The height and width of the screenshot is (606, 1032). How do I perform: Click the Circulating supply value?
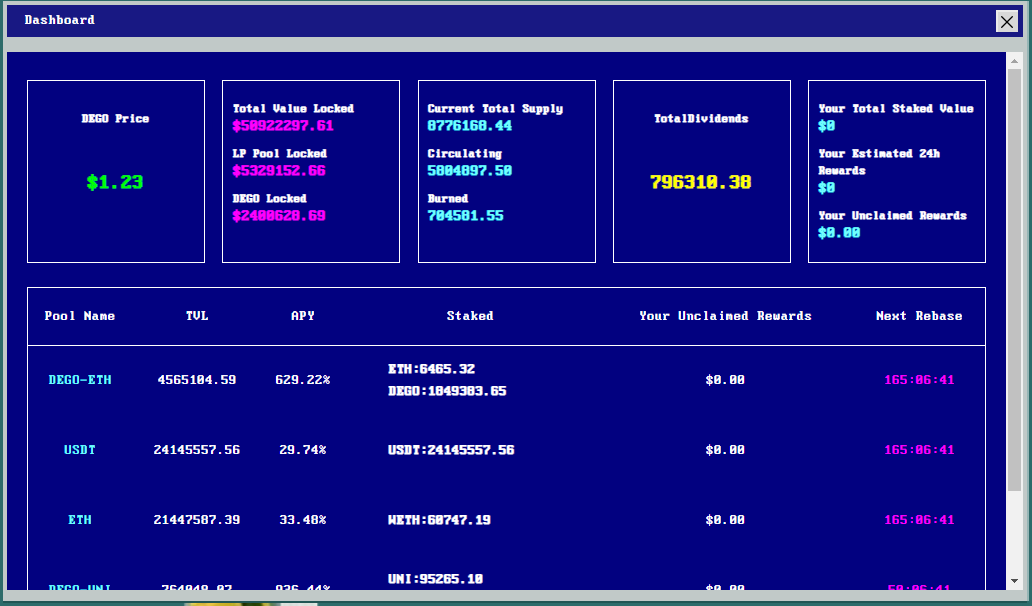tap(469, 170)
